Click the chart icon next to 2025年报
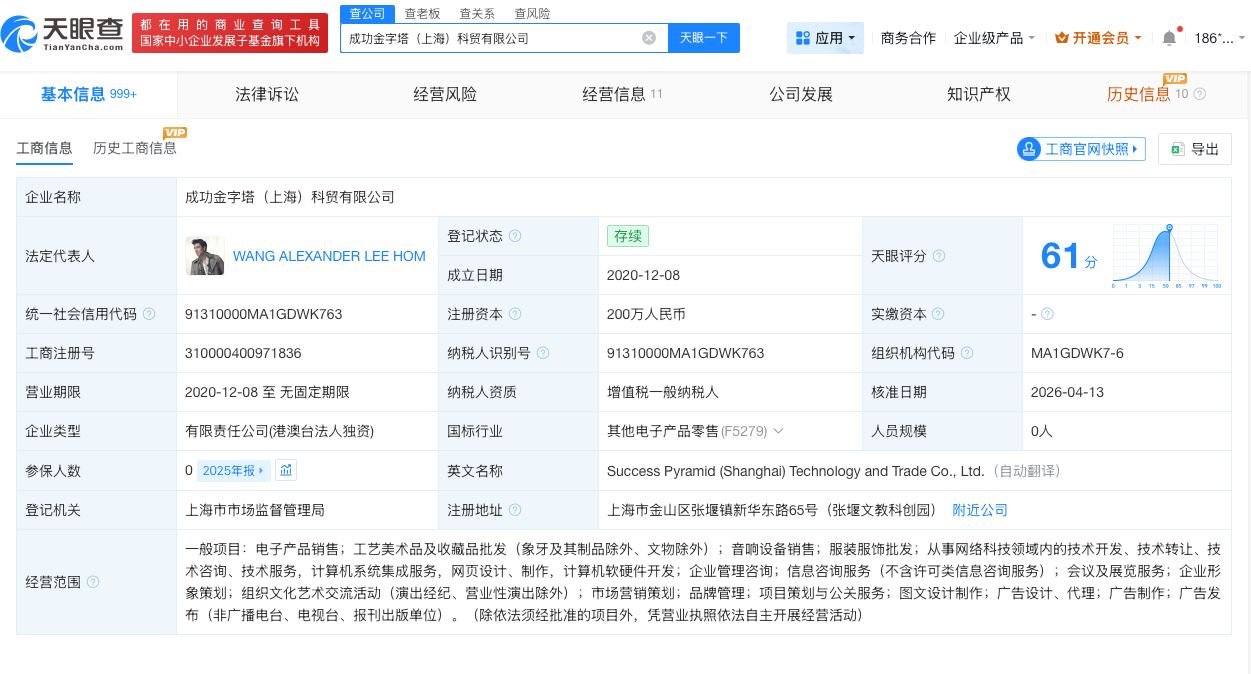Screen dimensions: 1251x674 286,470
